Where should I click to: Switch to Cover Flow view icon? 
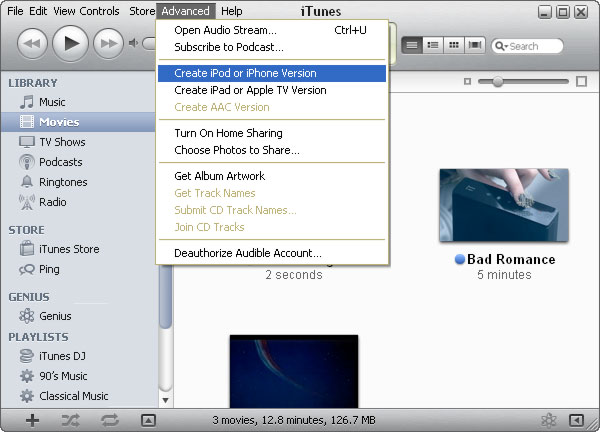(x=475, y=46)
